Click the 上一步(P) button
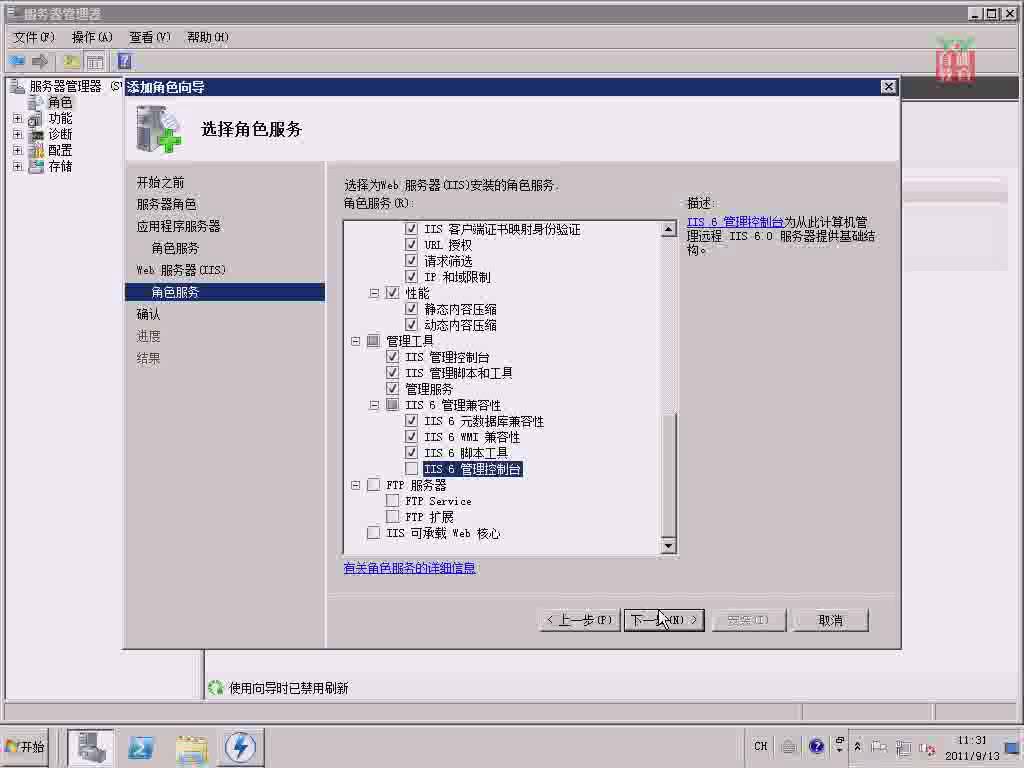 580,620
